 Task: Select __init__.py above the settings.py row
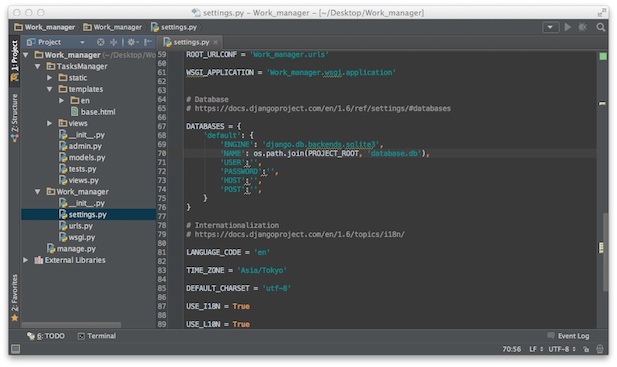[x=82, y=203]
